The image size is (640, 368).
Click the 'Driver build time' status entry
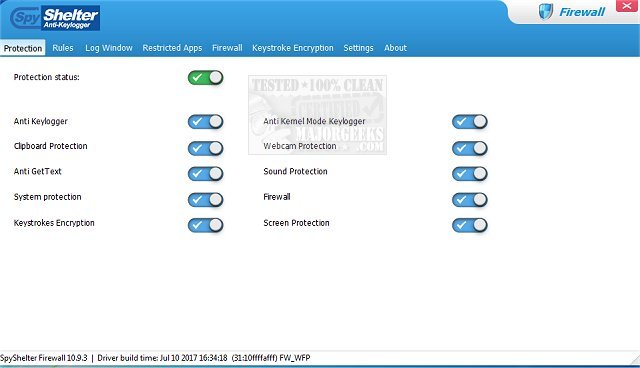click(x=162, y=358)
